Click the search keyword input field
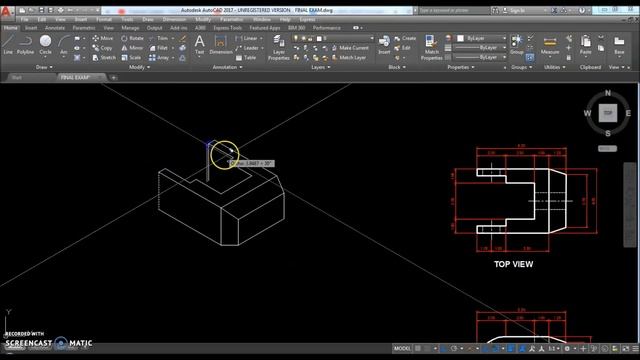The width and height of the screenshot is (640, 360). 453,10
